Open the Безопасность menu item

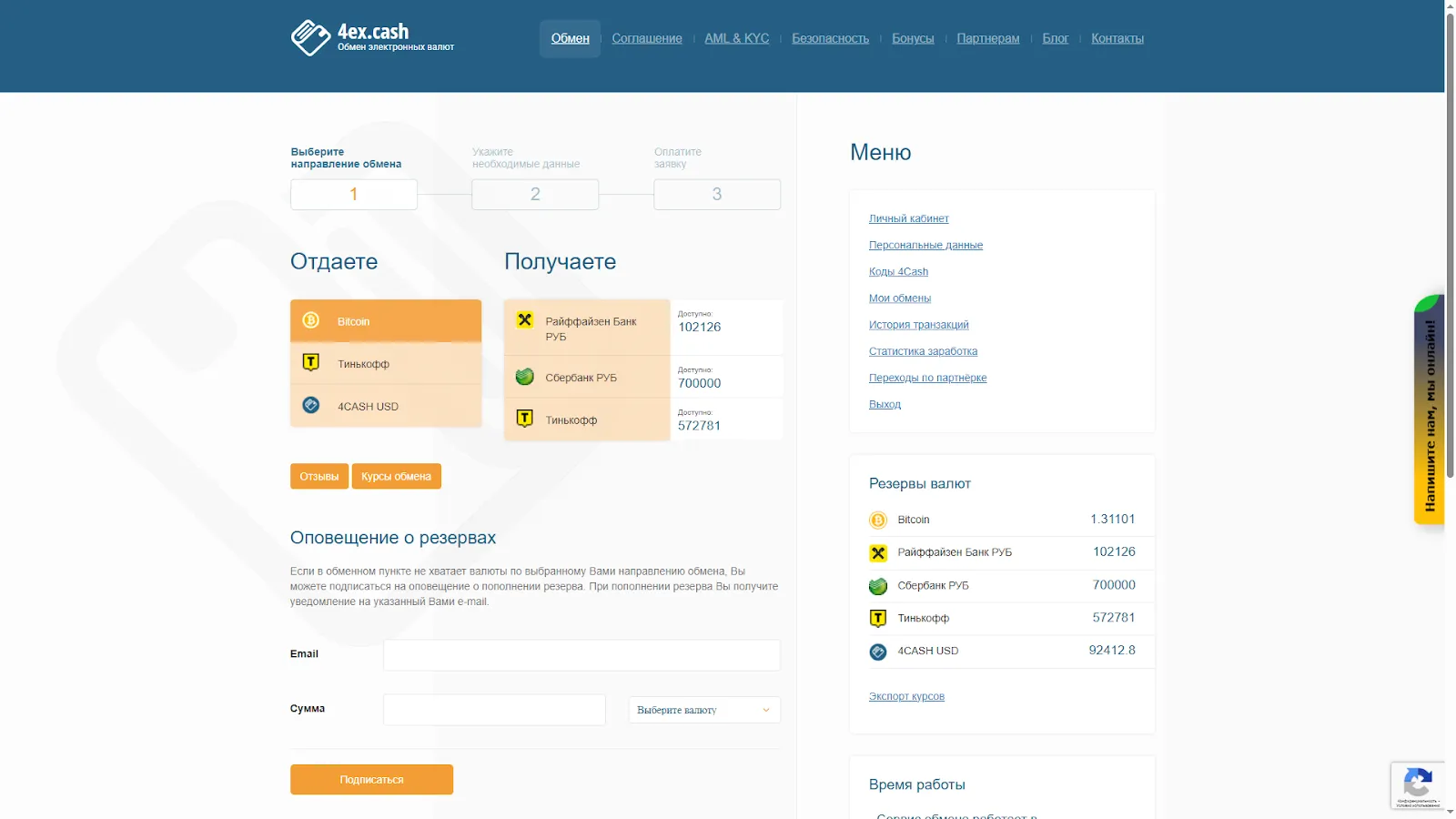coord(830,38)
